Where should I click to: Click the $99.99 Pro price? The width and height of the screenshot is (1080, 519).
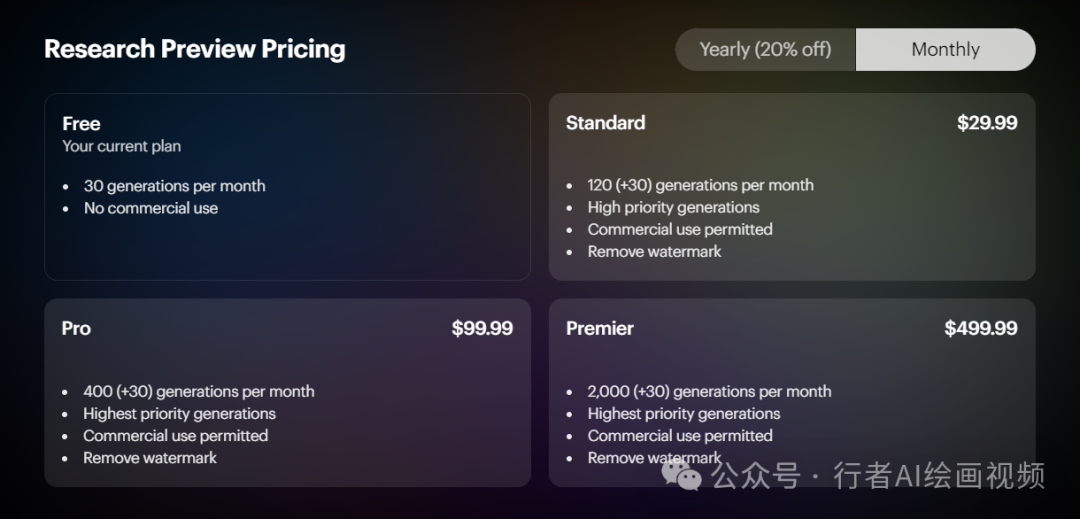(482, 328)
